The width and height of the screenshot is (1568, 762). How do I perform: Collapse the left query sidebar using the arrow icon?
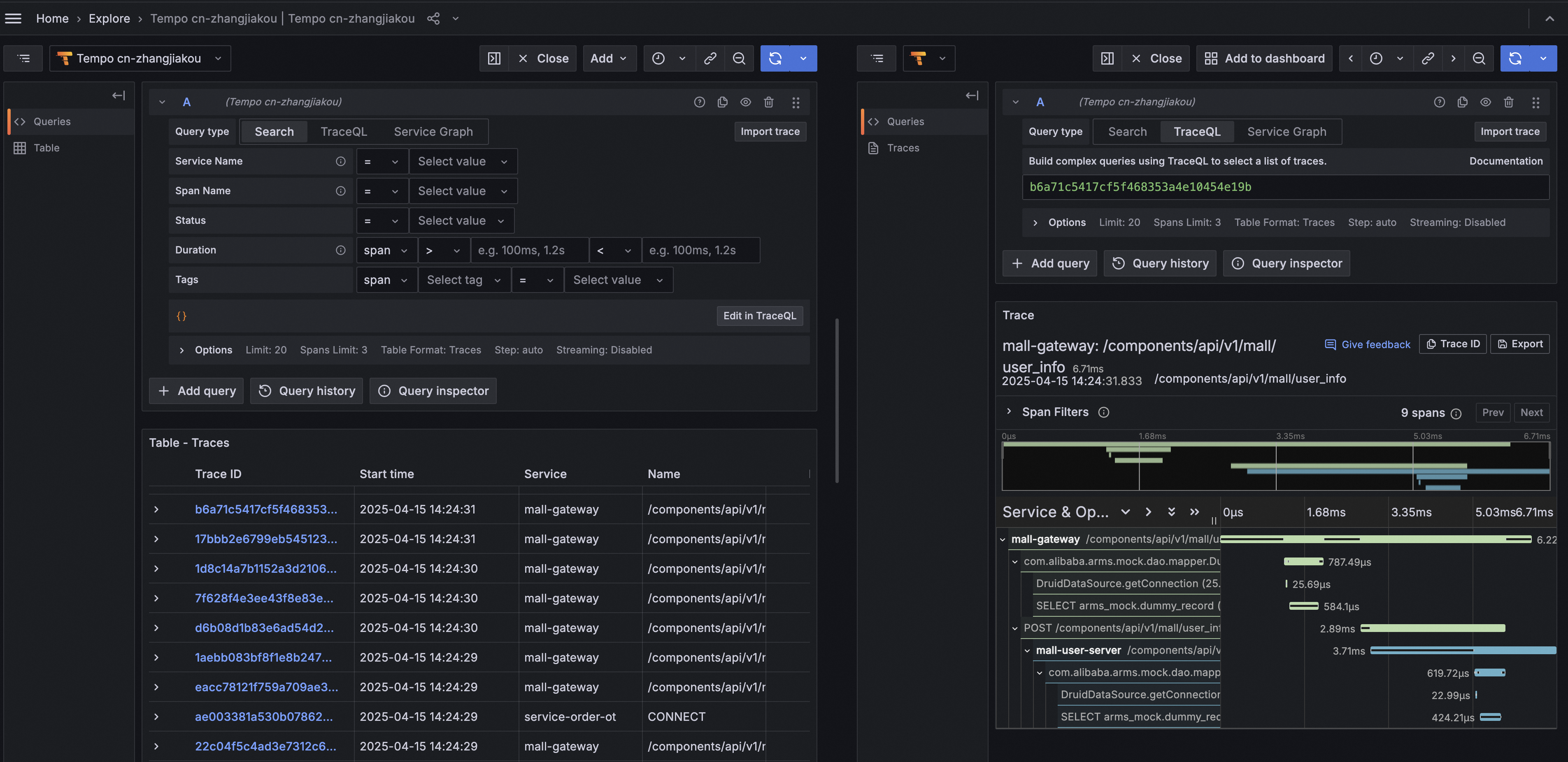[x=118, y=95]
